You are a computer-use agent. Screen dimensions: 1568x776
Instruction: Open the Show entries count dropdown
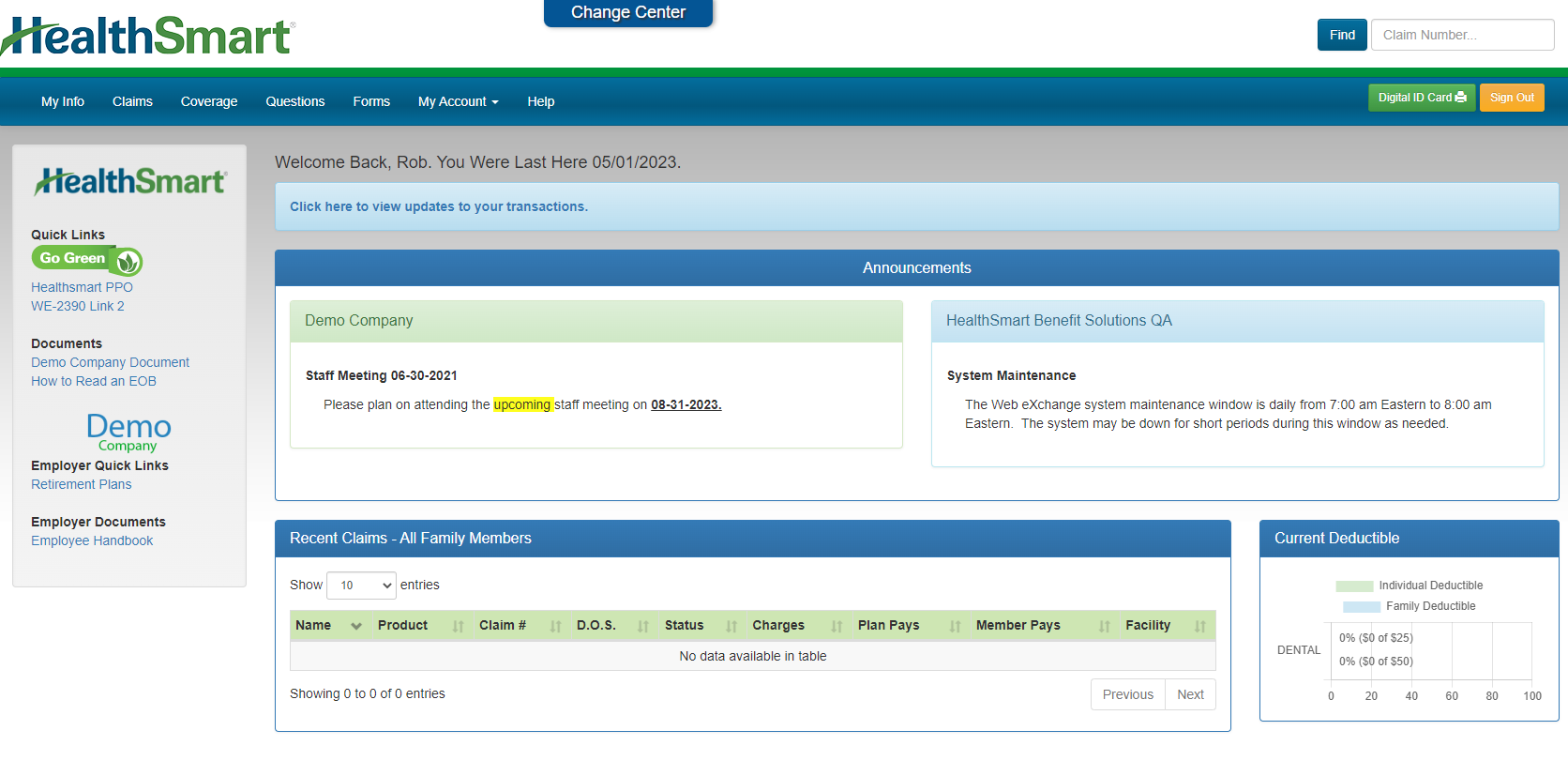361,586
